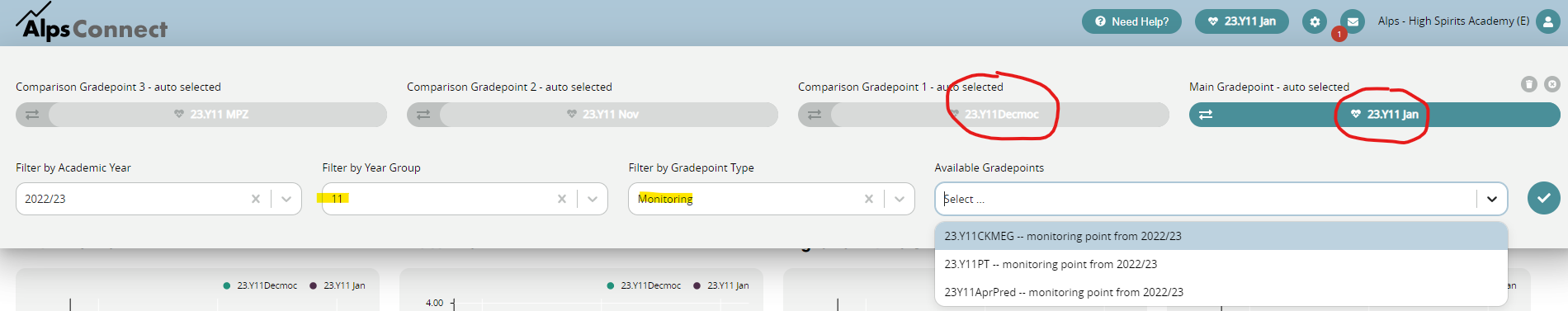Click the 23.Y11 Jan header button
This screenshot has width=1568, height=311.
[x=1242, y=21]
